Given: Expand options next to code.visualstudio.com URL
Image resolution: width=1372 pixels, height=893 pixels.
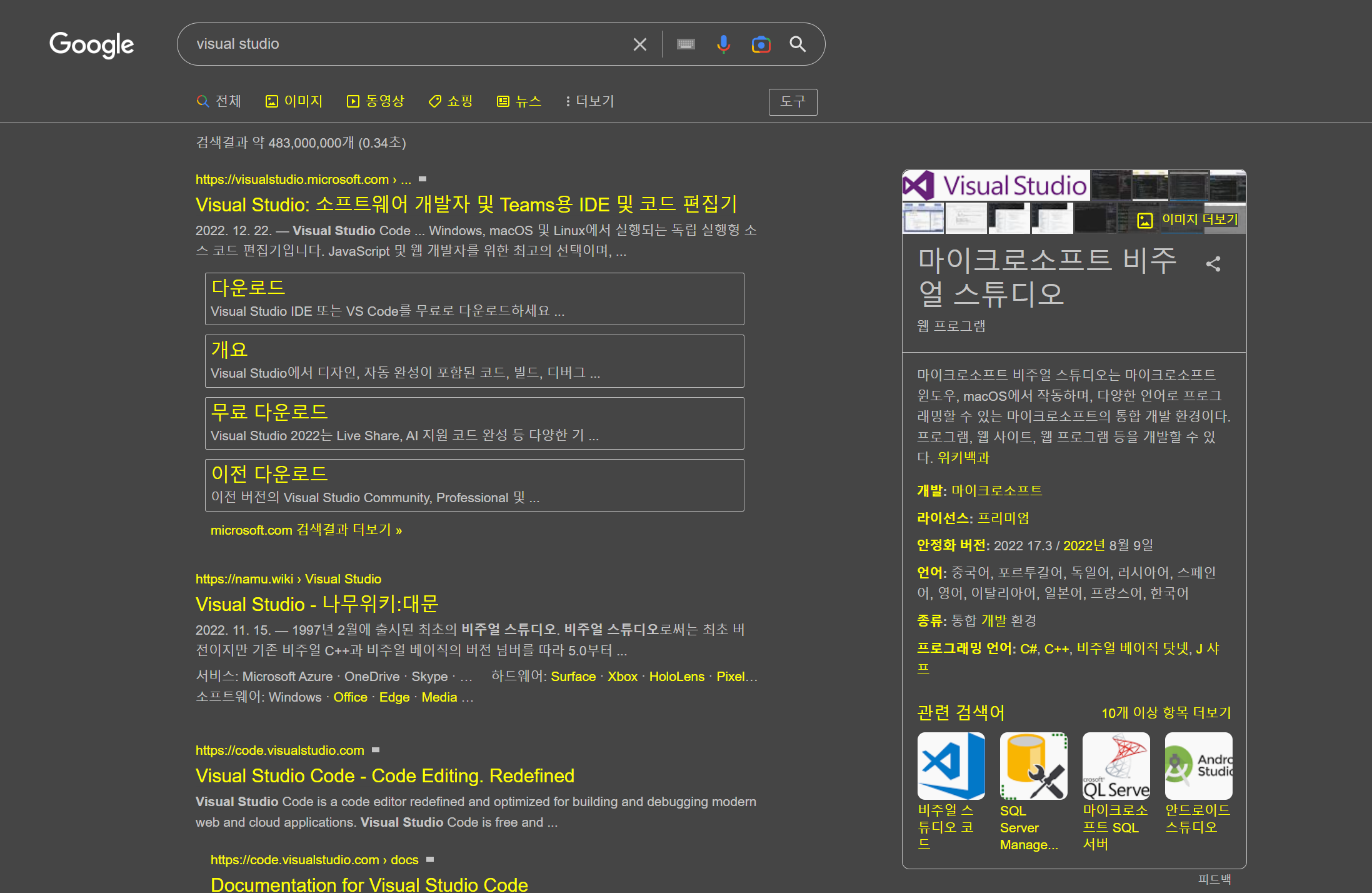Looking at the screenshot, I should point(376,750).
